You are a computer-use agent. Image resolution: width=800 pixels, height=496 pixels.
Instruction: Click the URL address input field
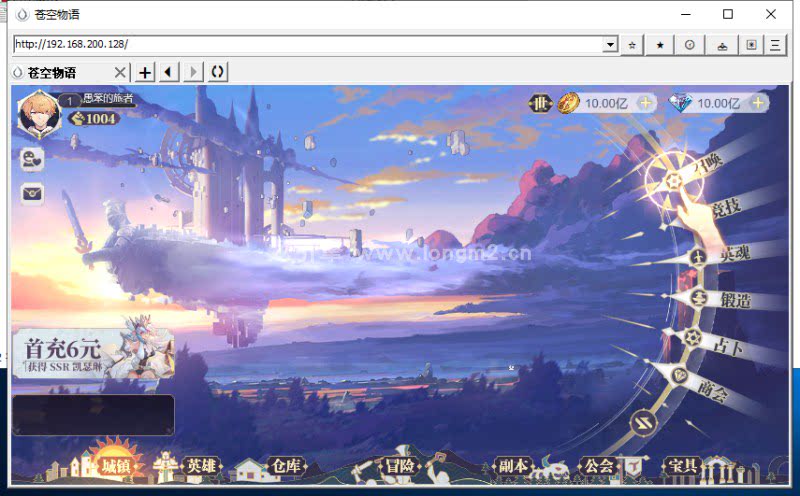point(308,44)
